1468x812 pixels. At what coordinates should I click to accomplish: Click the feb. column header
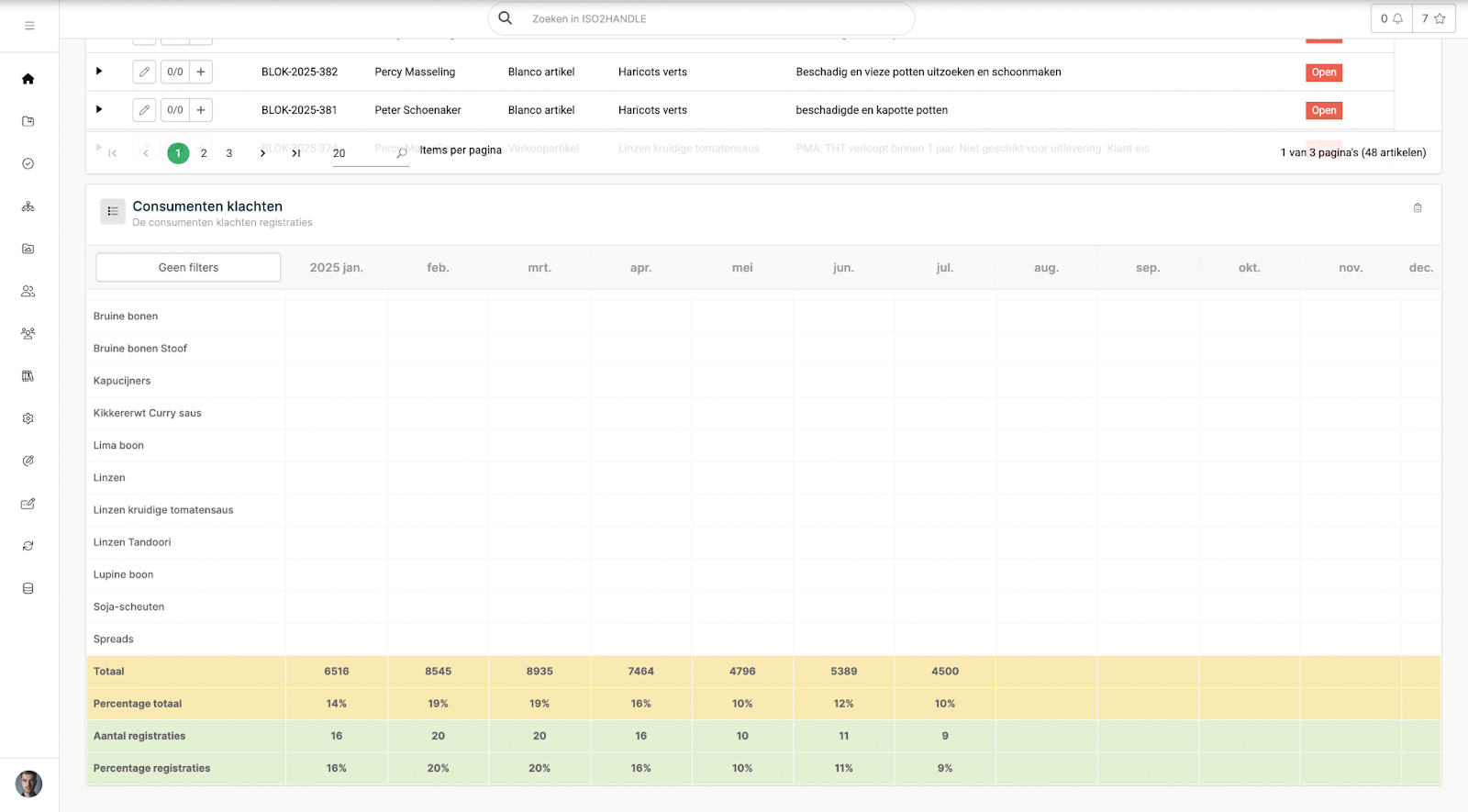[438, 268]
